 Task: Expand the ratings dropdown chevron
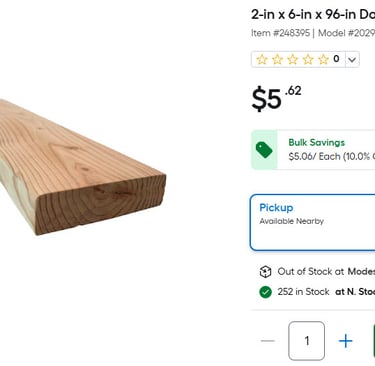point(352,60)
